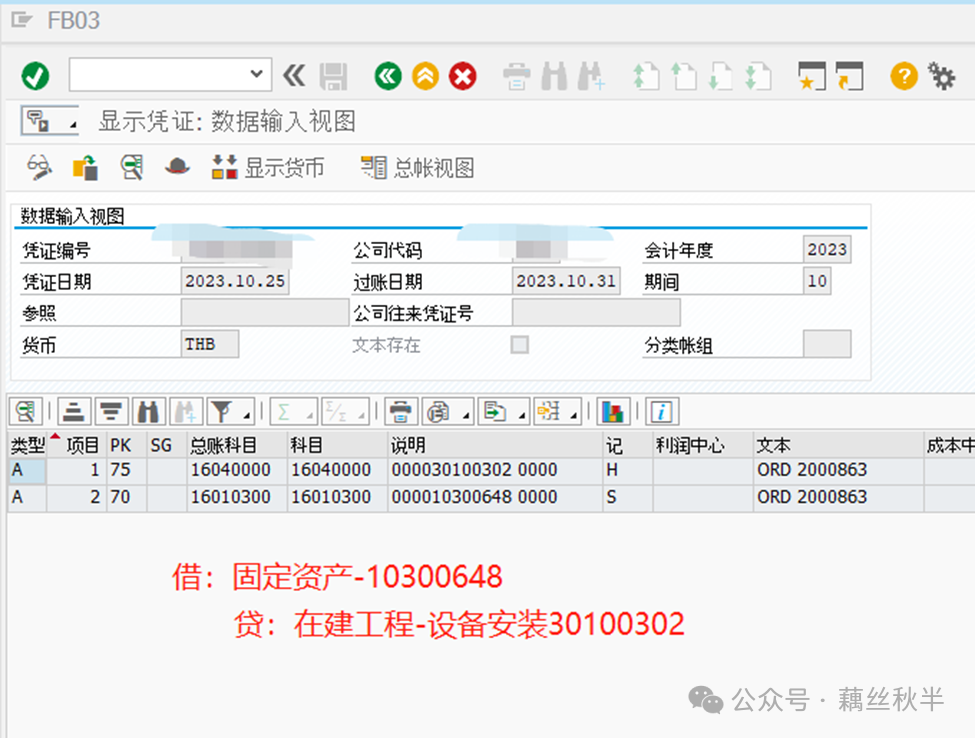This screenshot has width=975, height=738.
Task: Open the filter funnel dropdown arrow
Action: click(x=247, y=415)
